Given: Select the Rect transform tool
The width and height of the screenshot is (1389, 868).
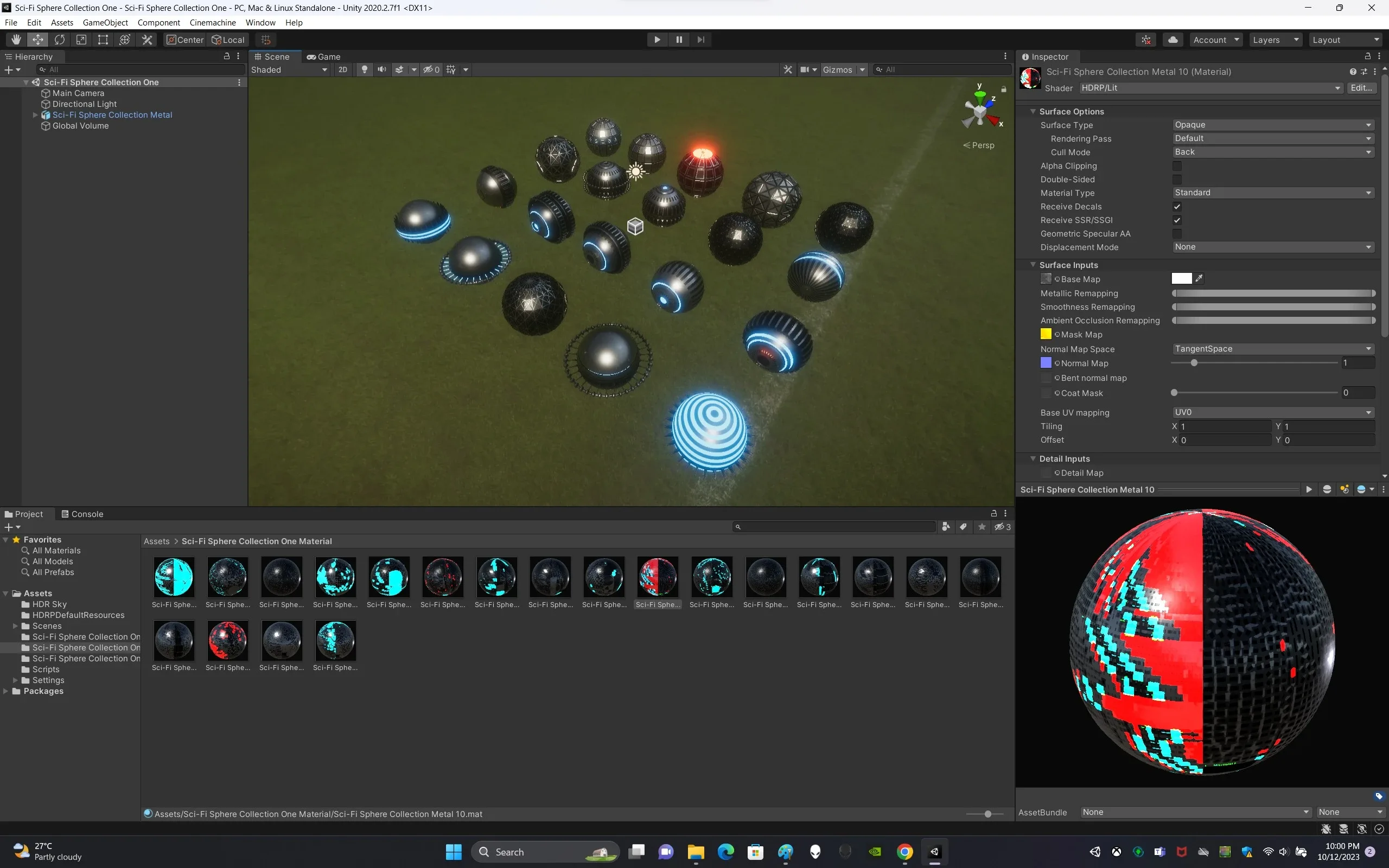Looking at the screenshot, I should click(103, 40).
